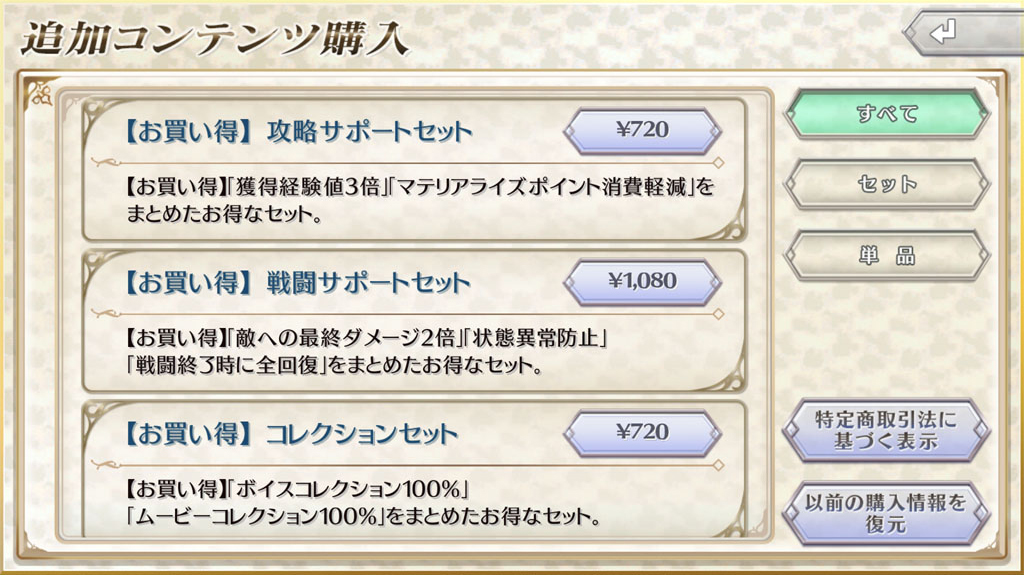Viewport: 1024px width, 575px height.
Task: Select the すべて filter tab
Action: click(886, 114)
